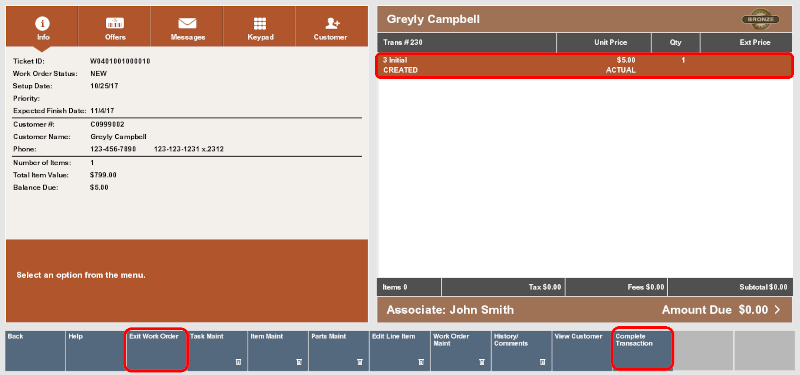
Task: Open Help from the bottom menu
Action: pyautogui.click(x=95, y=351)
